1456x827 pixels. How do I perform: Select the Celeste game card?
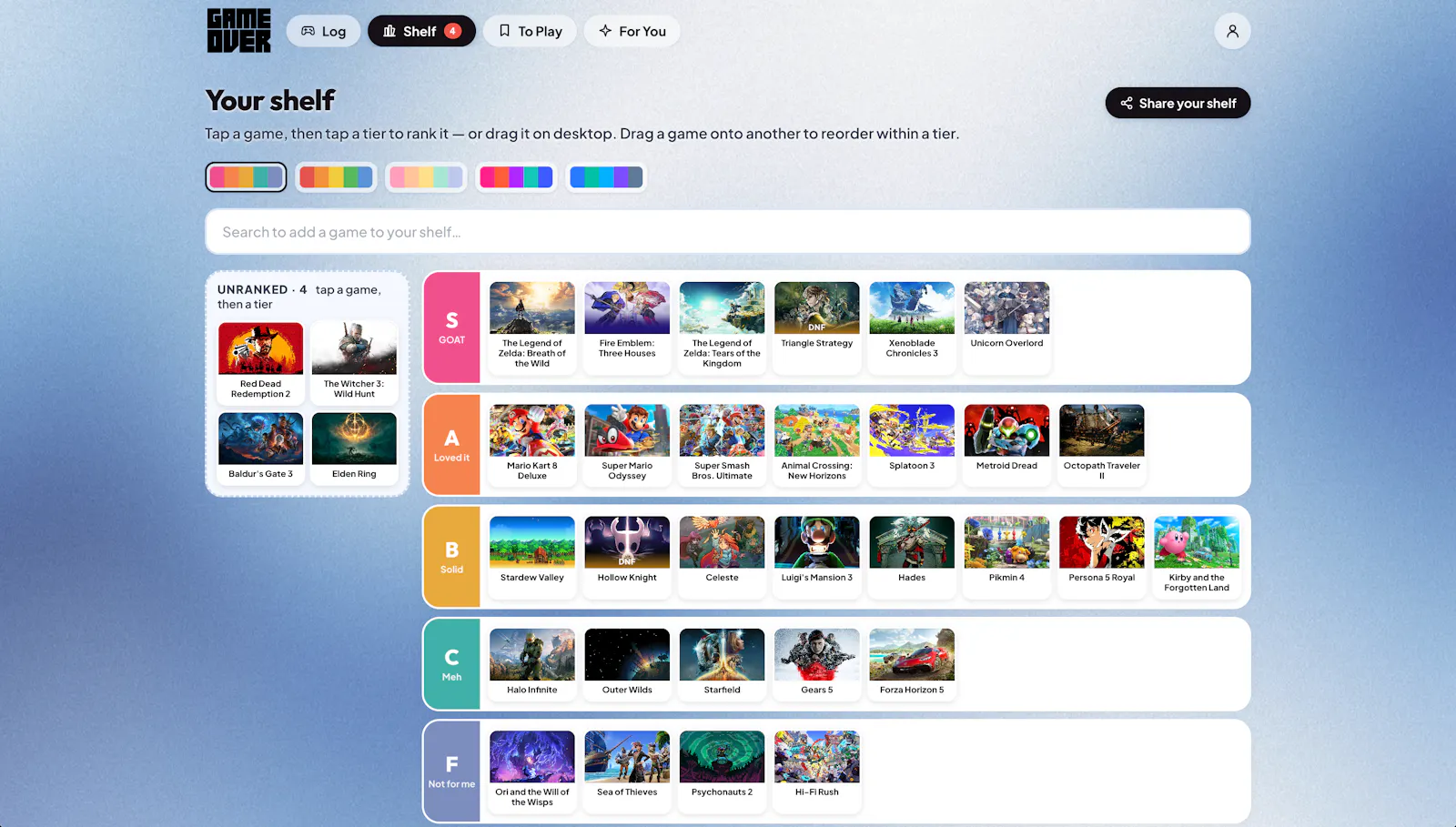[722, 557]
